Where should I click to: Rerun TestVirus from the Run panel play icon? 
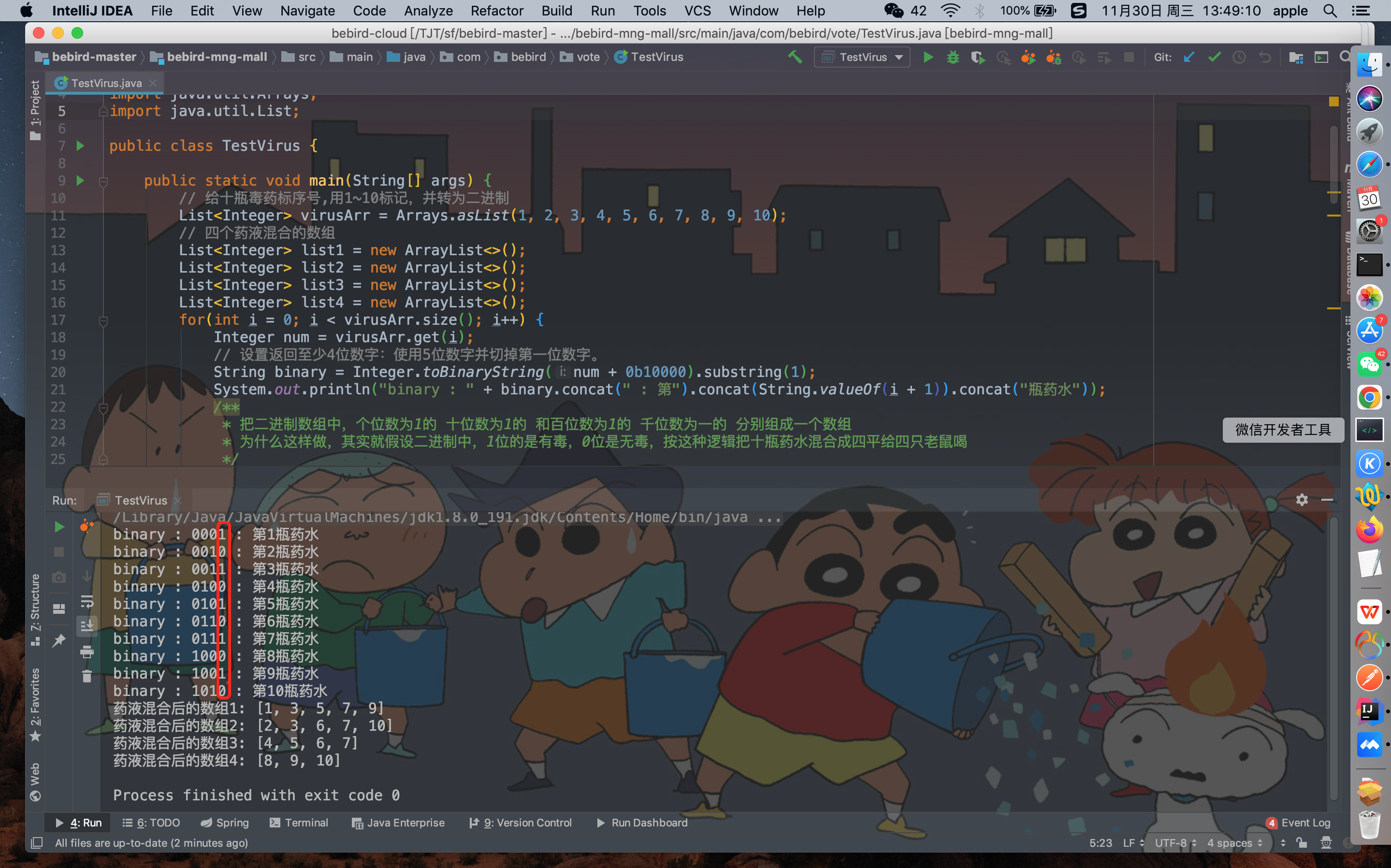pos(58,526)
